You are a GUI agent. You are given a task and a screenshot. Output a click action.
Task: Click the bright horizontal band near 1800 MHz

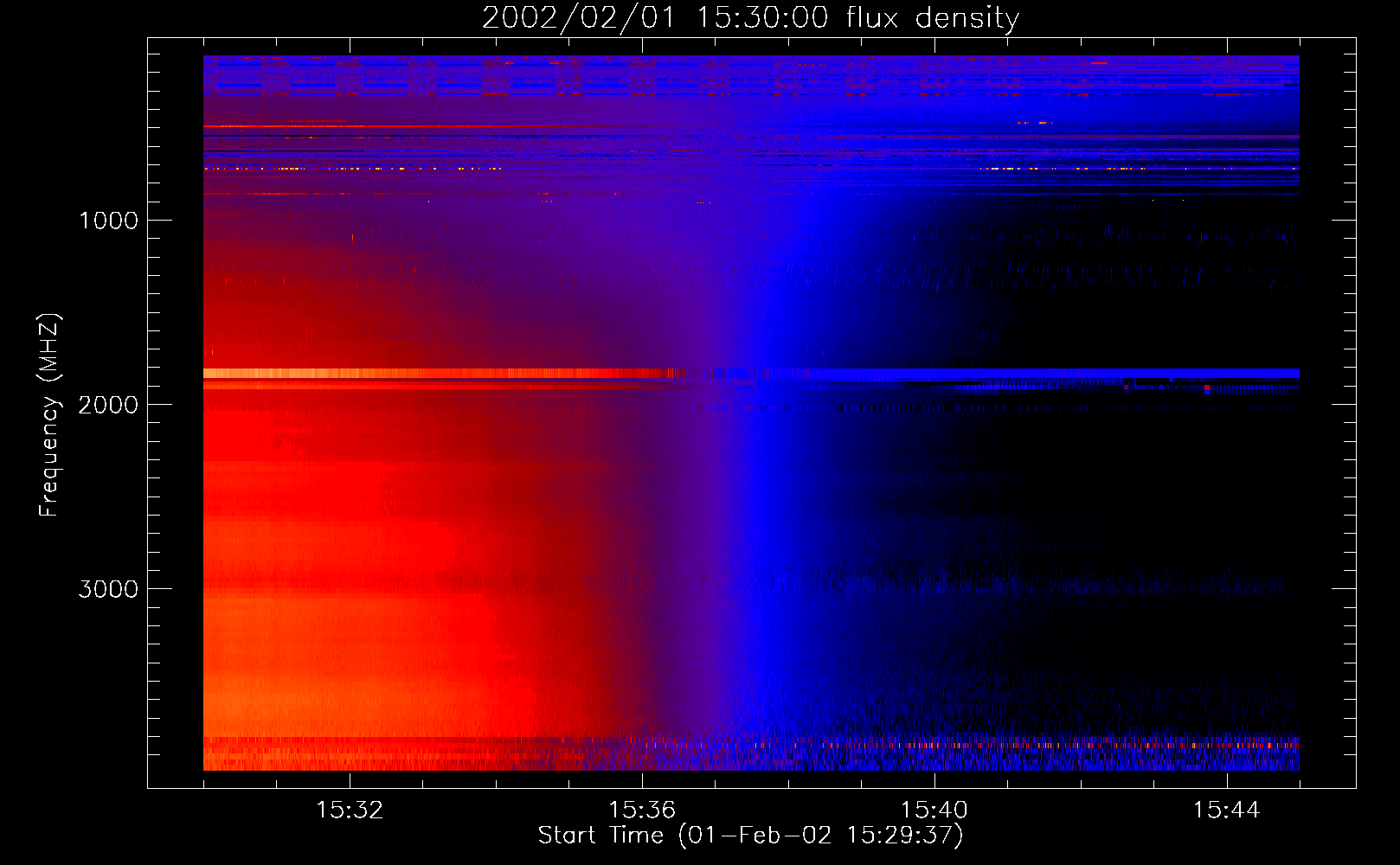point(751,374)
